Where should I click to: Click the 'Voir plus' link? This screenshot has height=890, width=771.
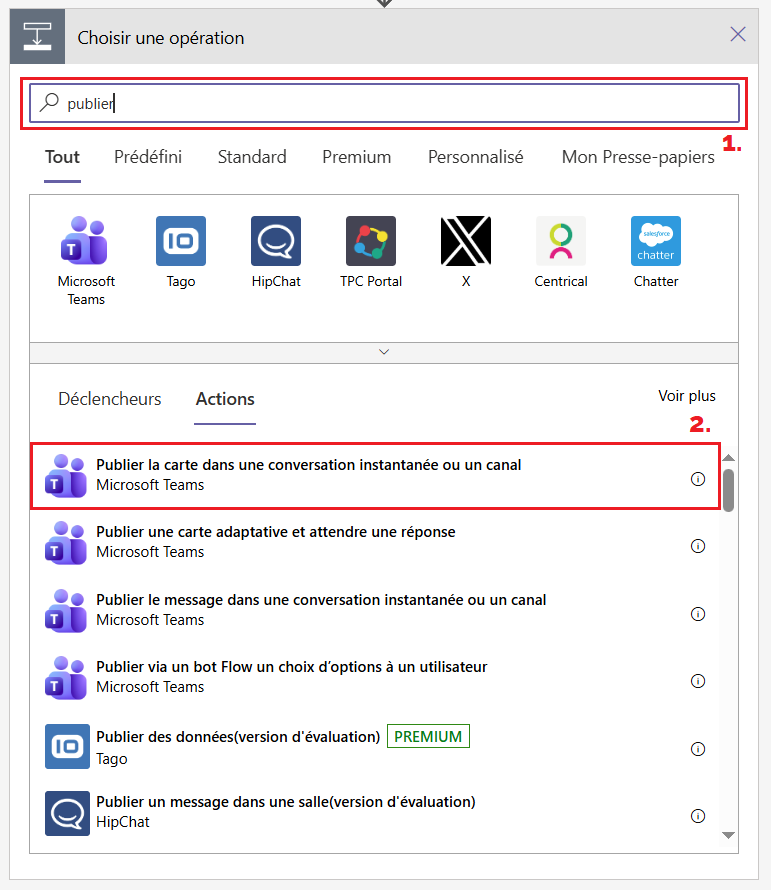[686, 396]
